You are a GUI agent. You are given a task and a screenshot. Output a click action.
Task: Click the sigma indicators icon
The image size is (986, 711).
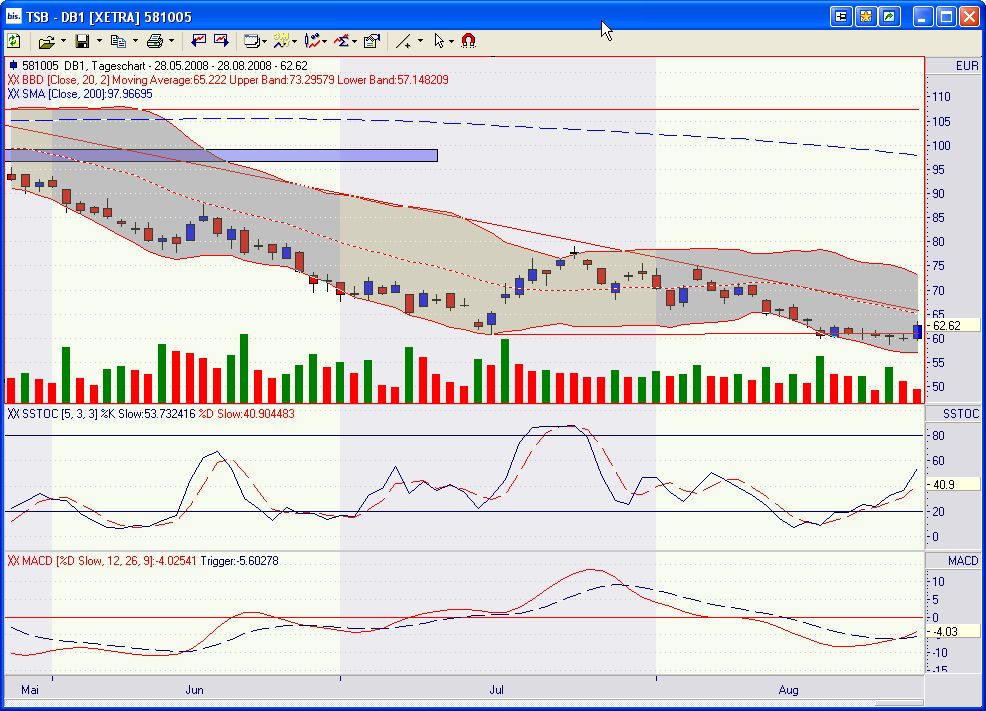point(341,41)
